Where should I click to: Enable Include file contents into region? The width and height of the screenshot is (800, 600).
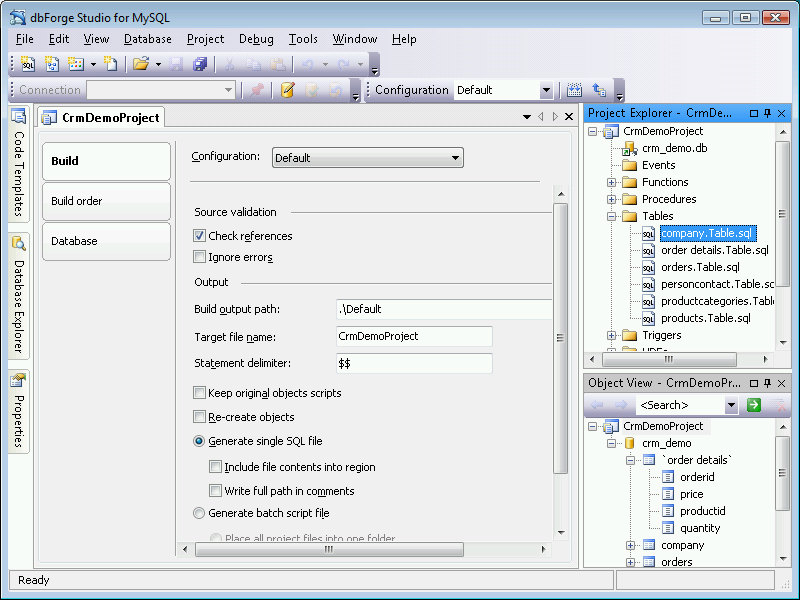[215, 467]
